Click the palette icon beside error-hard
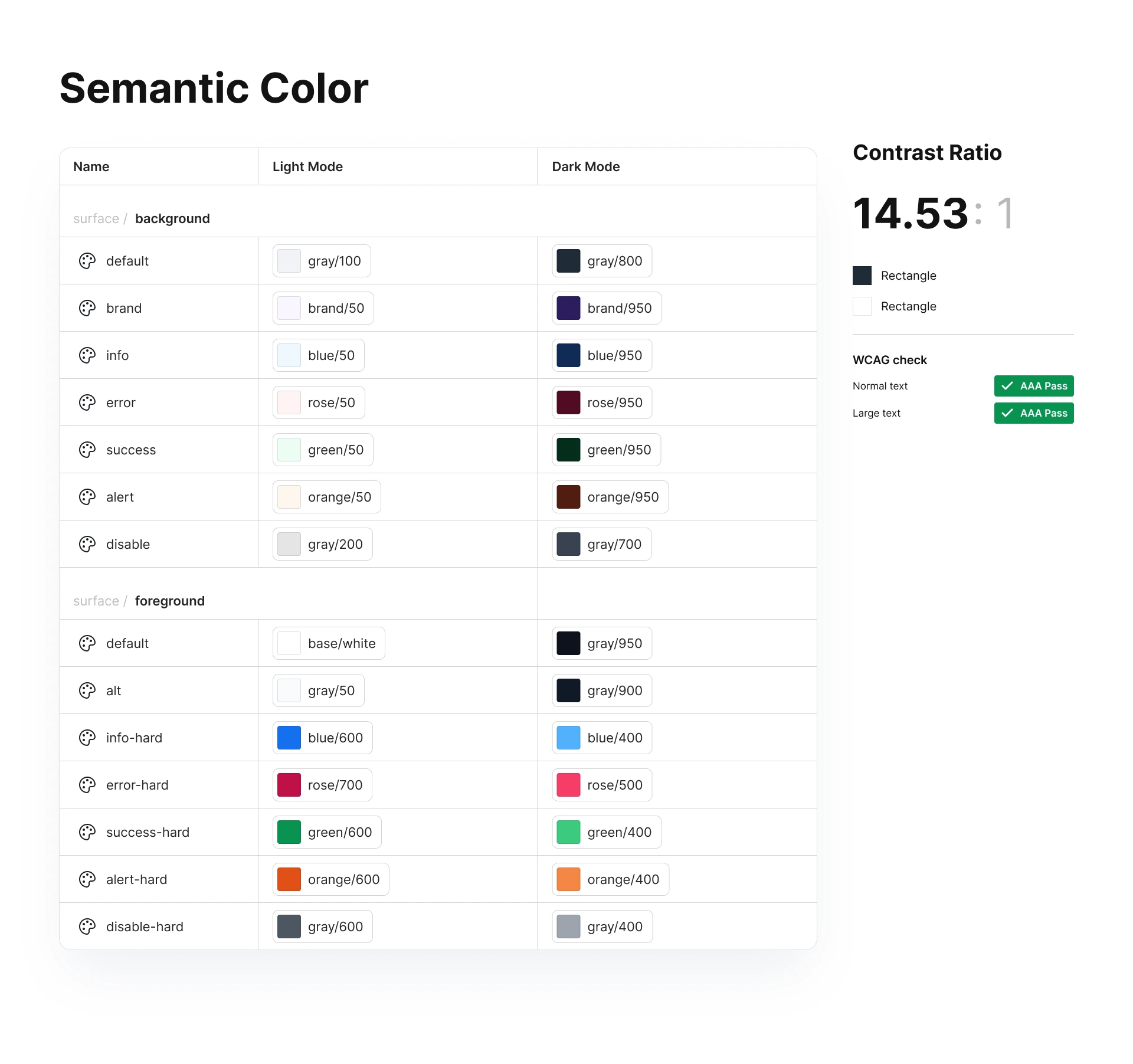This screenshot has height=1064, width=1133. (x=87, y=785)
